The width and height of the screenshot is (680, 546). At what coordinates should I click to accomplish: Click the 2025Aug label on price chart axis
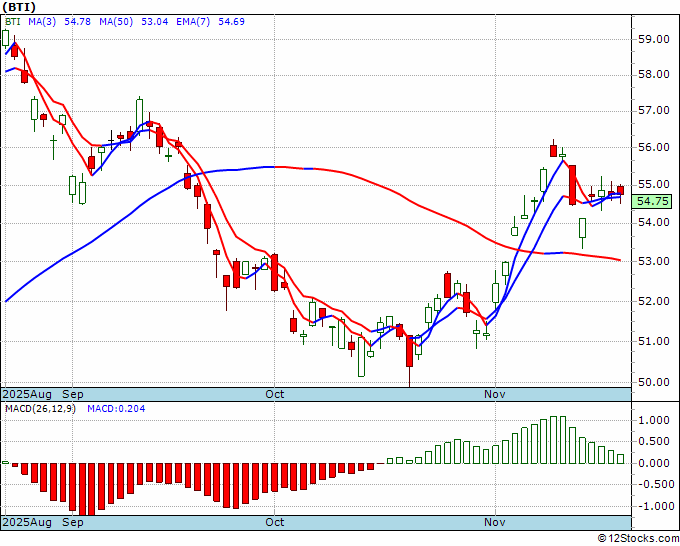[x=27, y=394]
